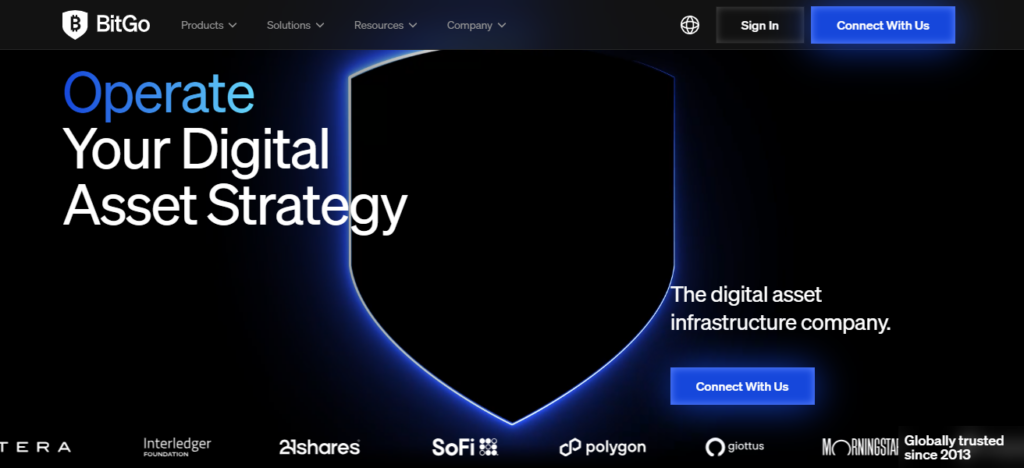The image size is (1024, 468).
Task: Click the Morningstar logo
Action: point(861,447)
